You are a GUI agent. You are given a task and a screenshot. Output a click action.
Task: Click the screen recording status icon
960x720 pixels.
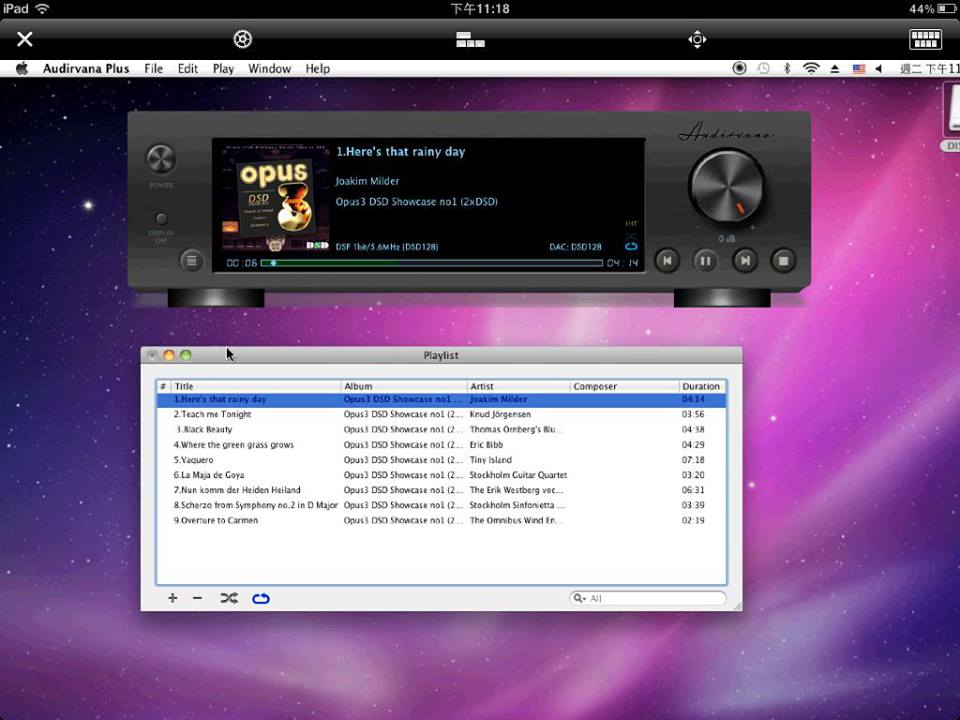click(740, 69)
